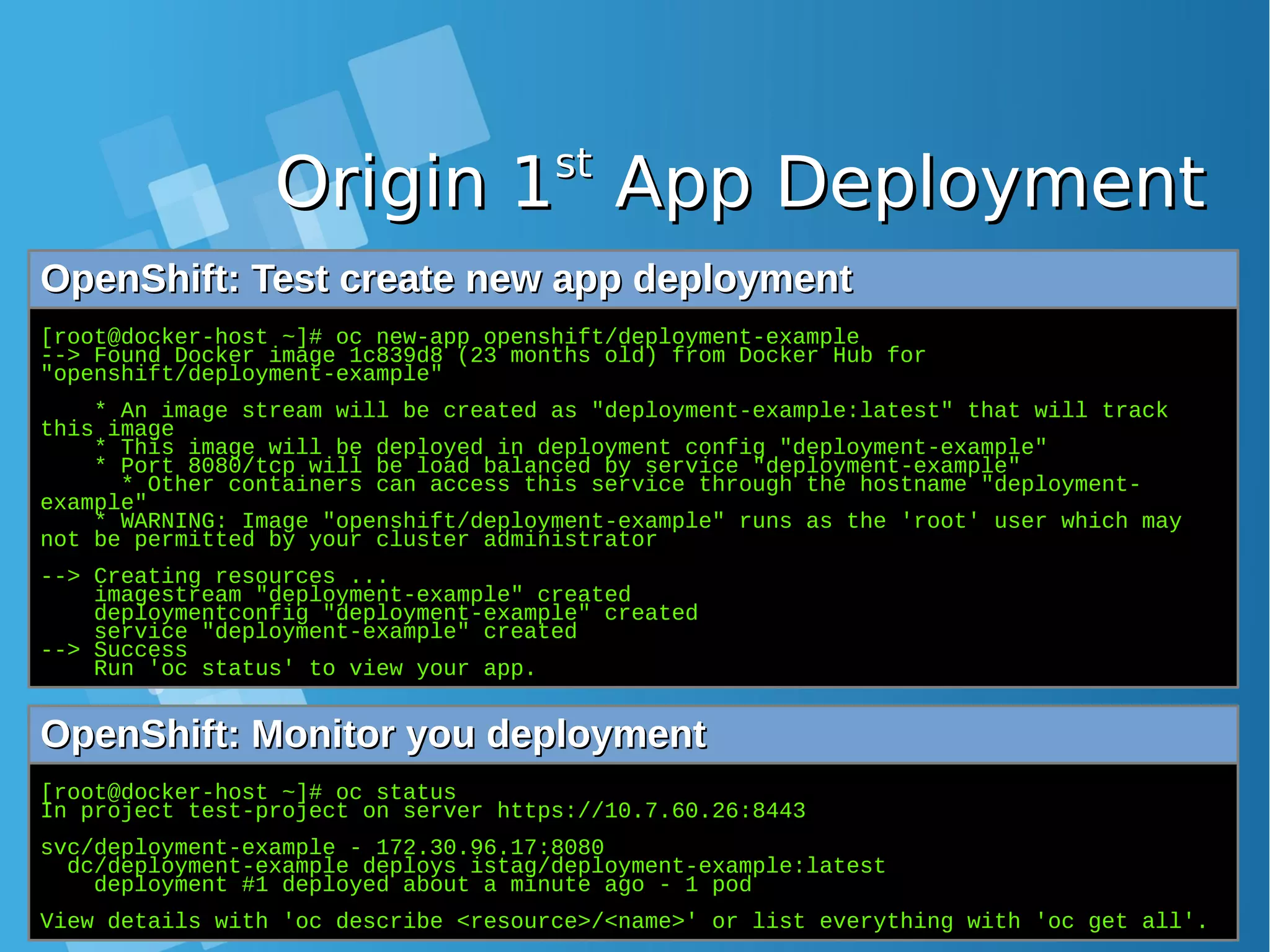Click line 'service "deployment-example" created'
Screen dimensions: 1270x952
pos(335,631)
